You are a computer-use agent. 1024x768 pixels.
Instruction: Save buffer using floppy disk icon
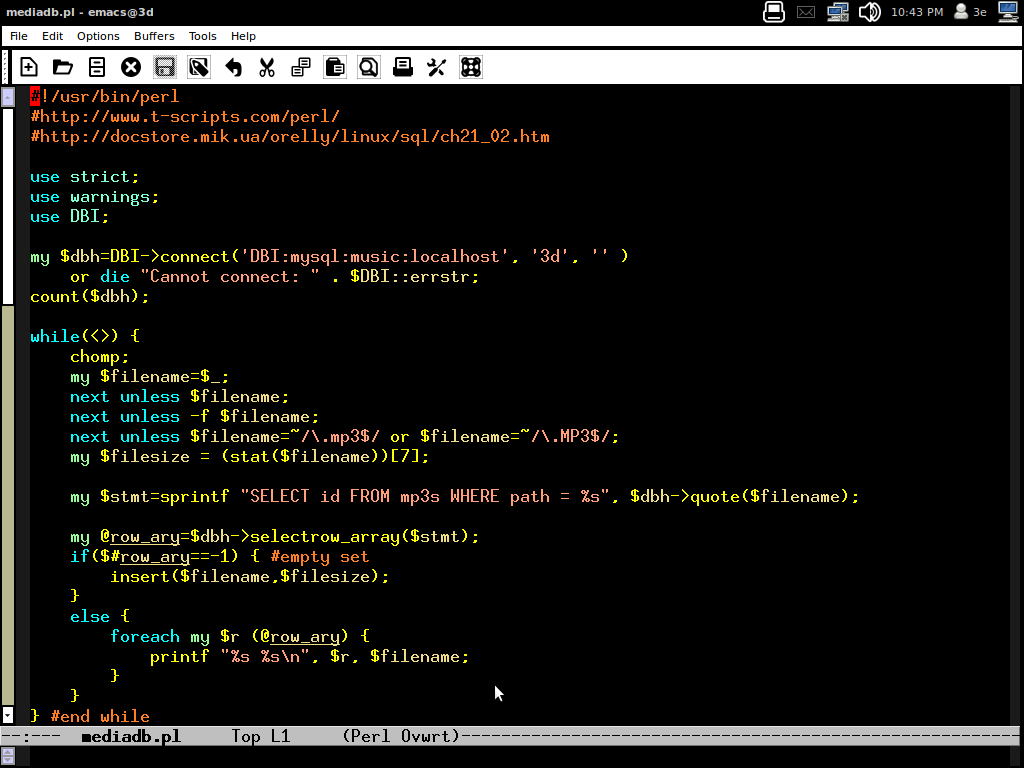click(165, 67)
